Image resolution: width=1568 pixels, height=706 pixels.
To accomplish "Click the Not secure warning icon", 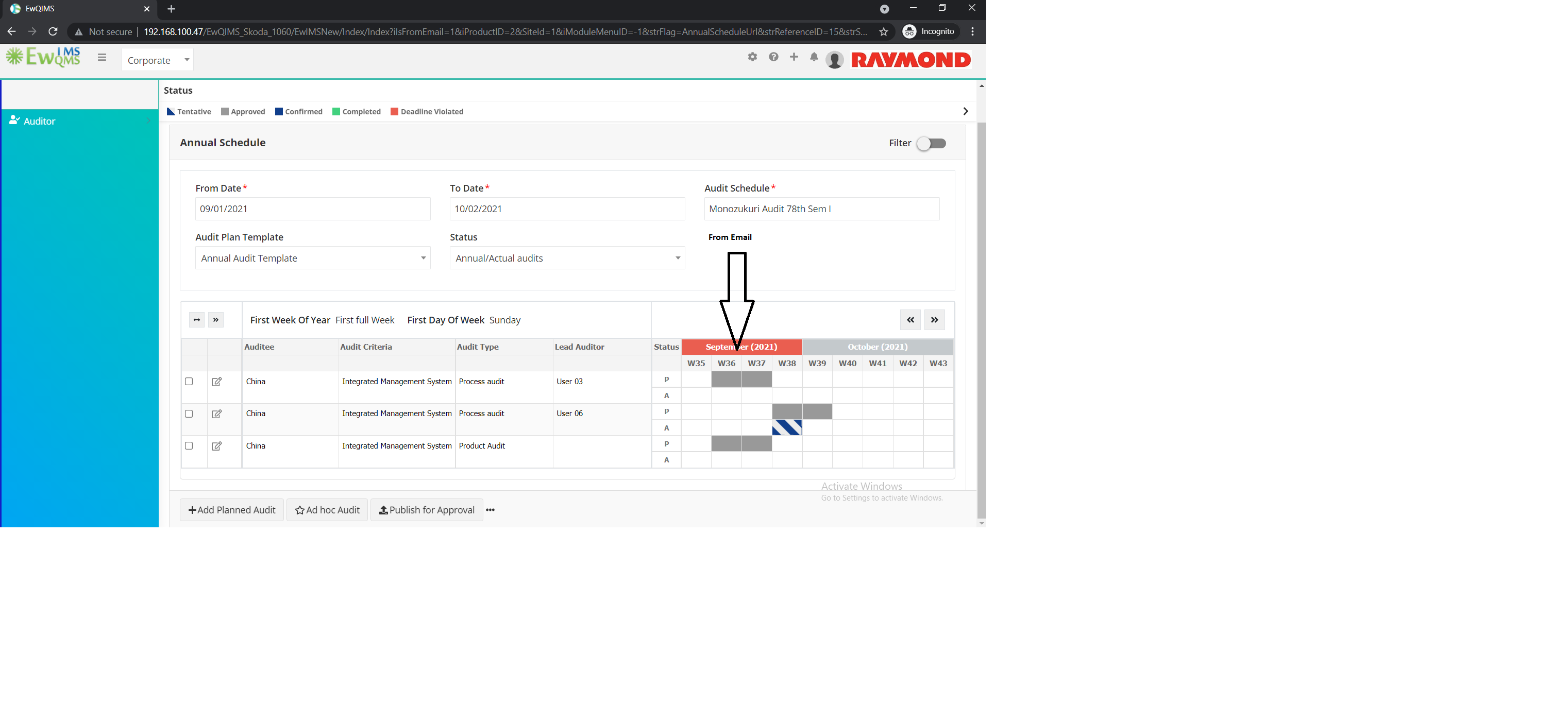I will (x=78, y=31).
